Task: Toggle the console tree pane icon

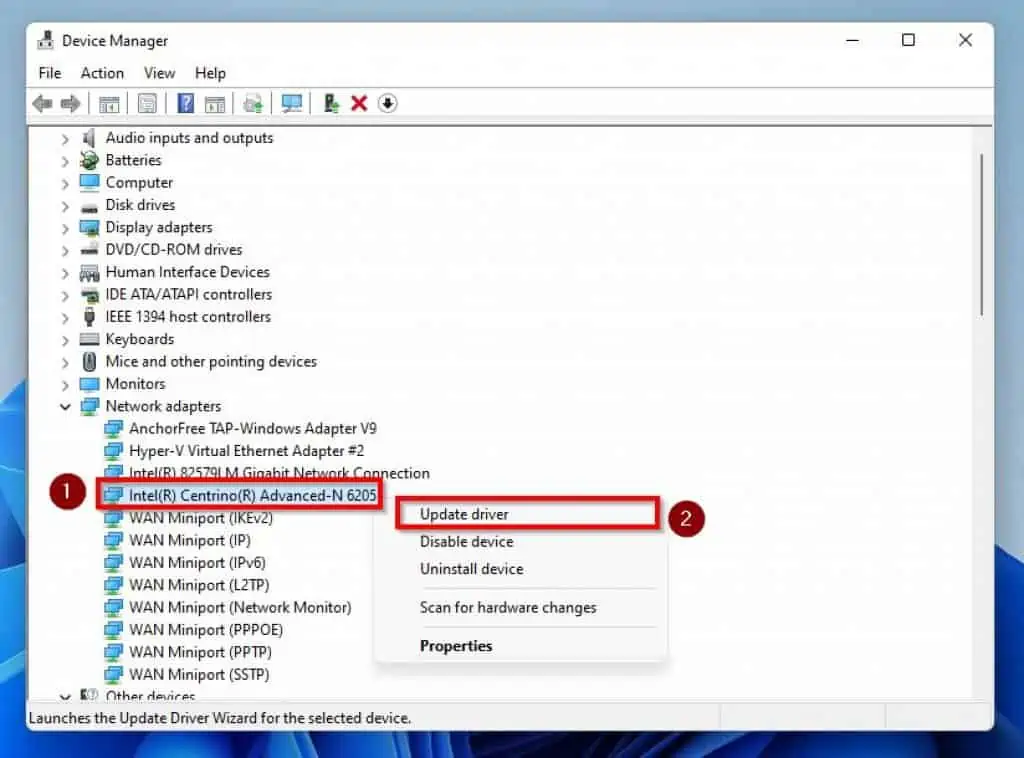Action: click(x=109, y=103)
